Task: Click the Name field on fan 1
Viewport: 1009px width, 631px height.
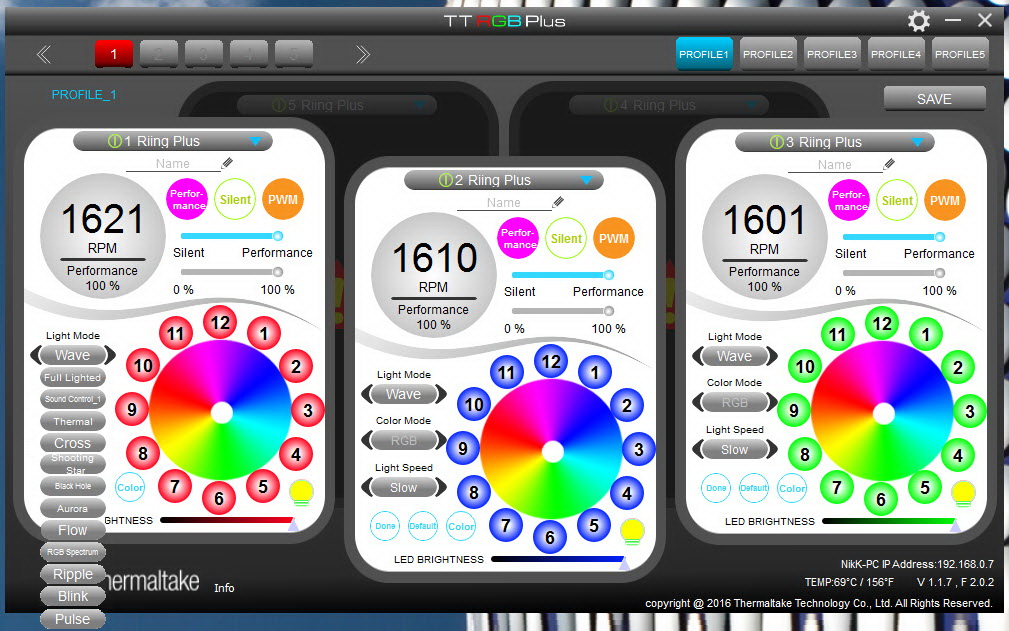Action: (172, 164)
